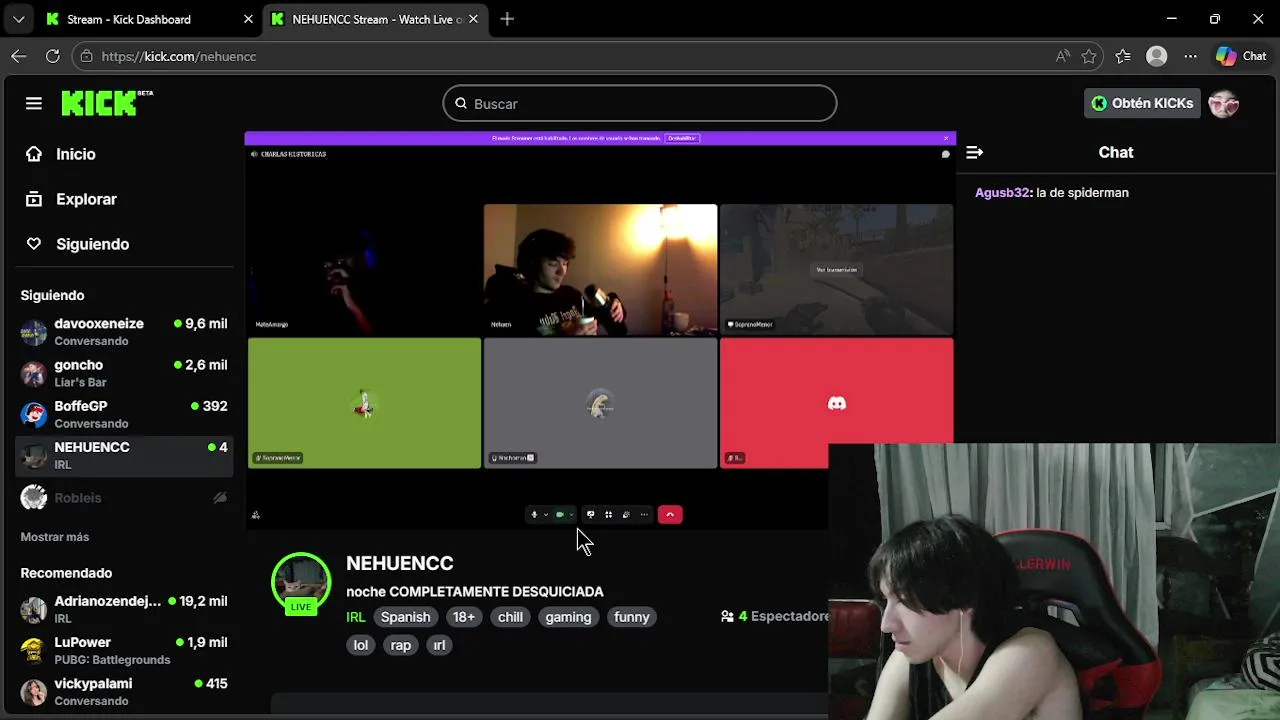Open Discord camera options arrow
The image size is (1280, 720).
point(571,515)
